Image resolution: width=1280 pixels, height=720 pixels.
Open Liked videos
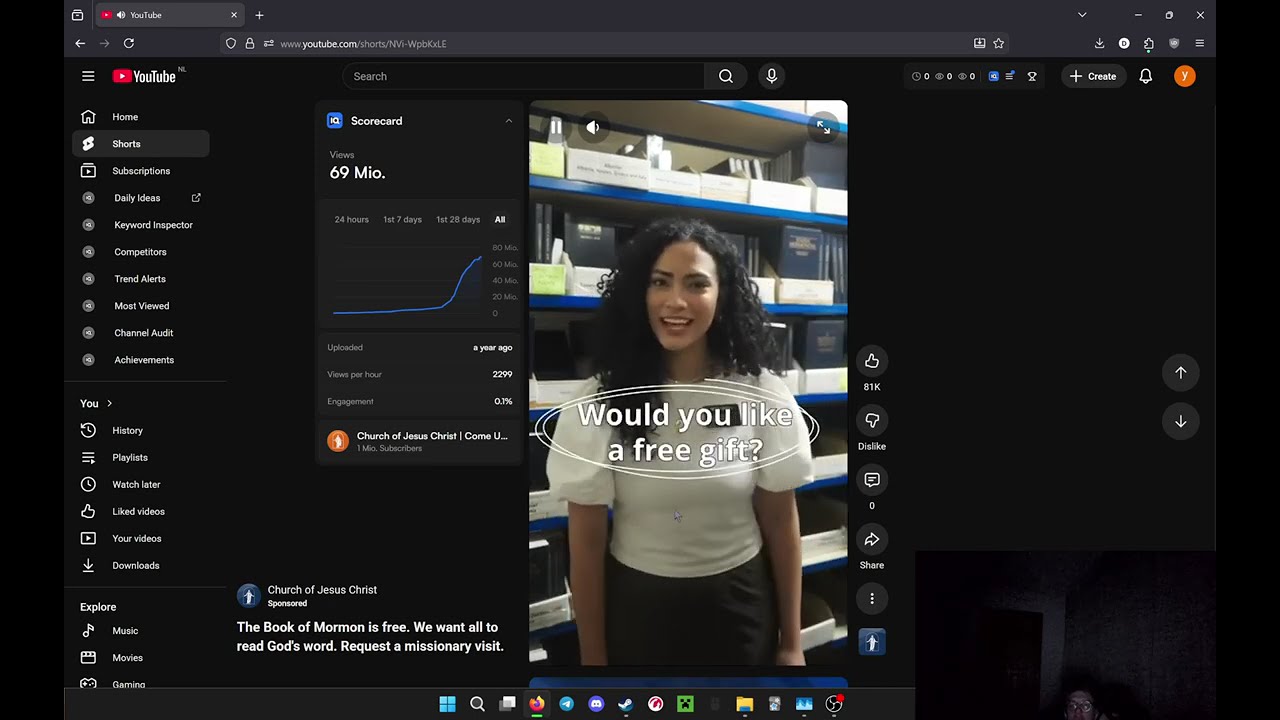pos(140,511)
